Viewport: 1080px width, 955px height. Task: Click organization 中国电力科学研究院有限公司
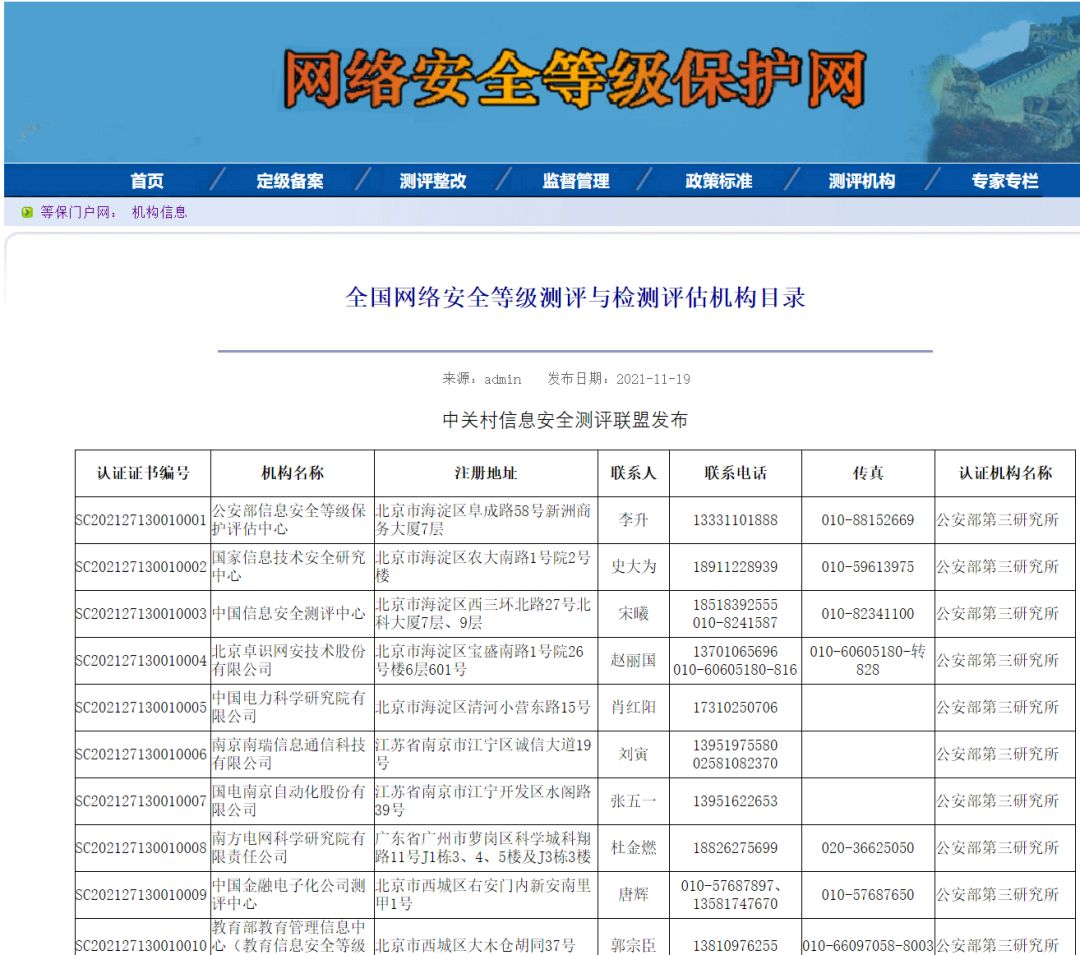pos(289,707)
